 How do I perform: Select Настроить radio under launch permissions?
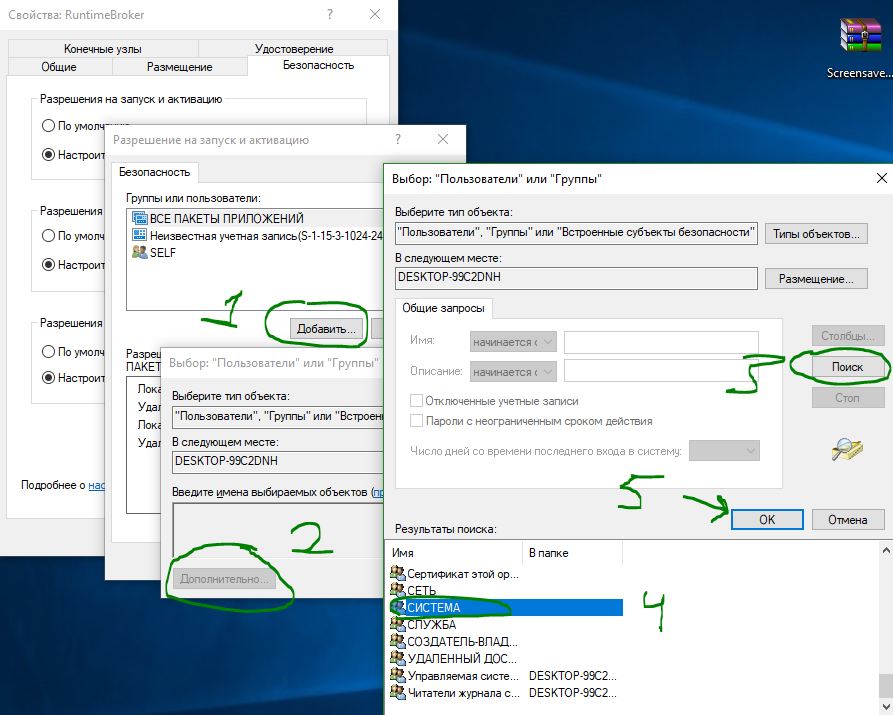coord(48,154)
